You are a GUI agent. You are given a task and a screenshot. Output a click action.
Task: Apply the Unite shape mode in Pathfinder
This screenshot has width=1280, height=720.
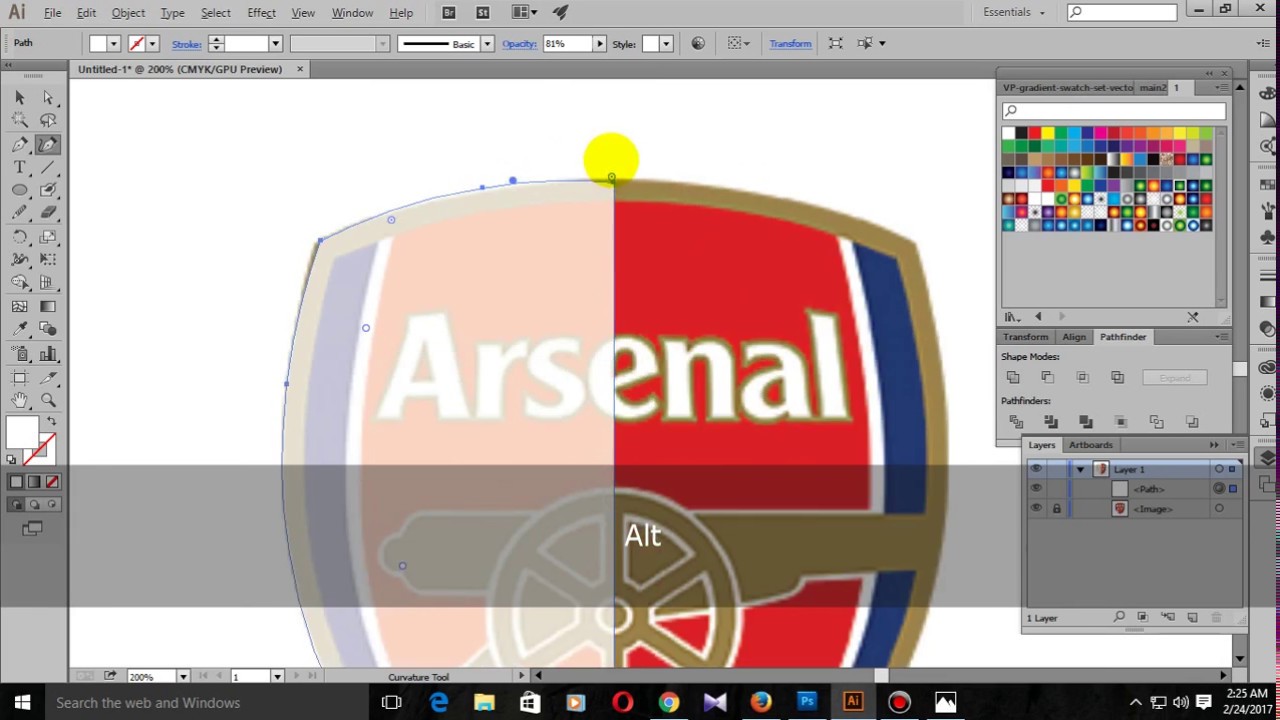tap(1013, 377)
